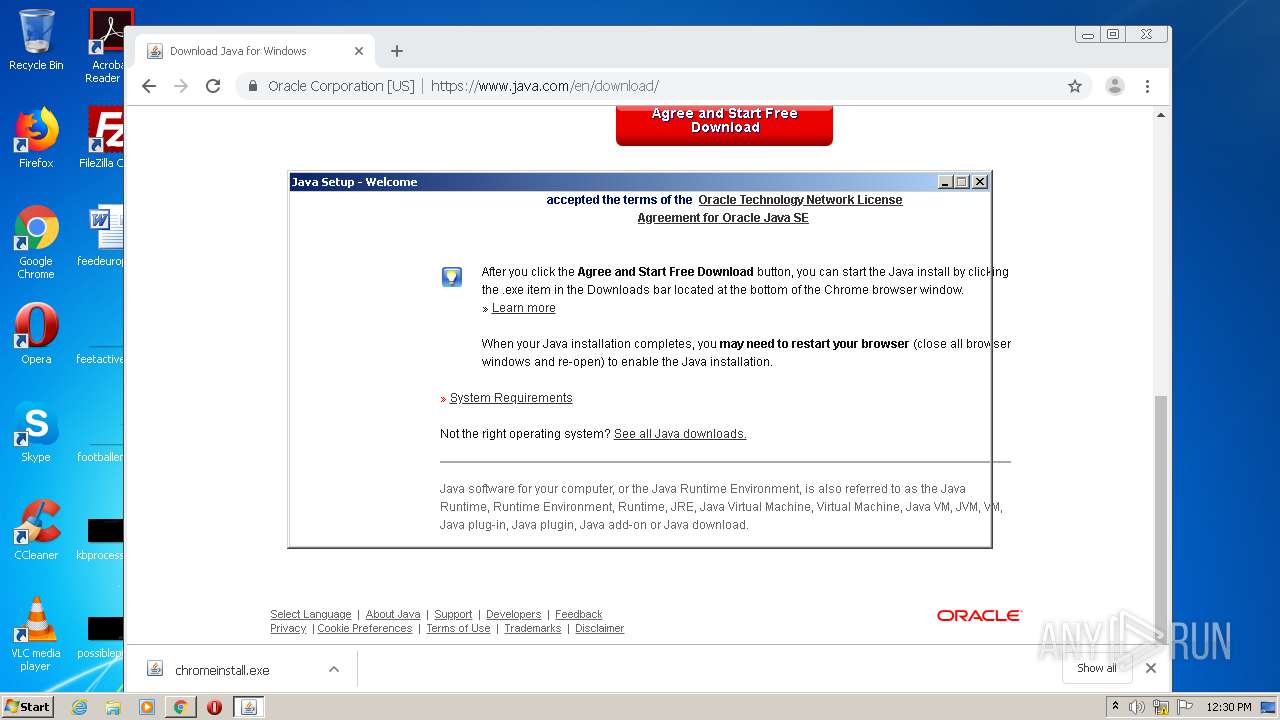Screen dimensions: 1280x720
Task: Open a new Chrome tab
Action: (397, 51)
